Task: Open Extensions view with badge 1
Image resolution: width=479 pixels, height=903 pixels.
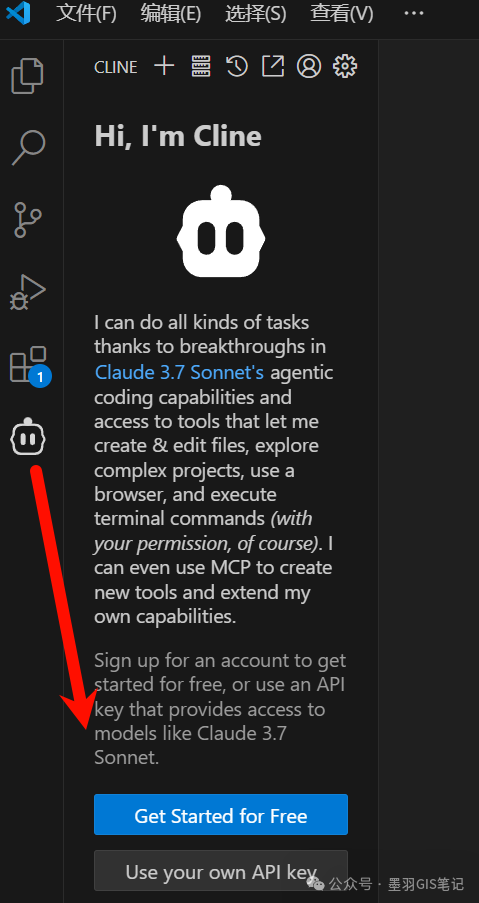Action: pyautogui.click(x=30, y=366)
